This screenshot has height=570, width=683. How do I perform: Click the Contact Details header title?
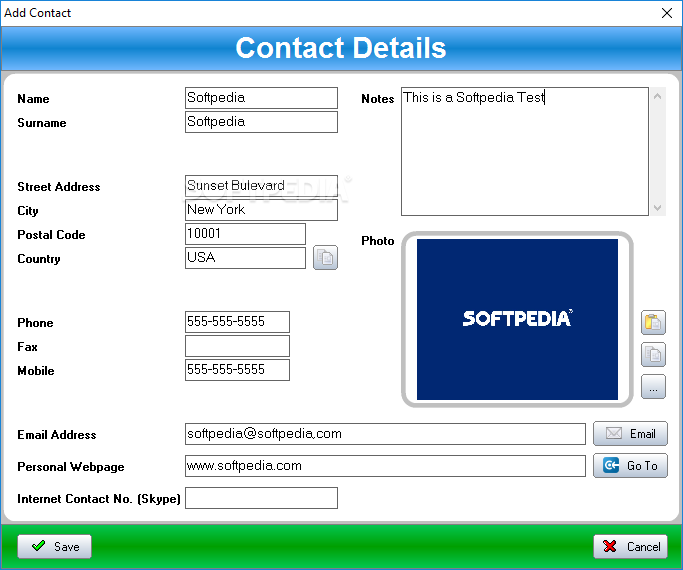pos(341,47)
